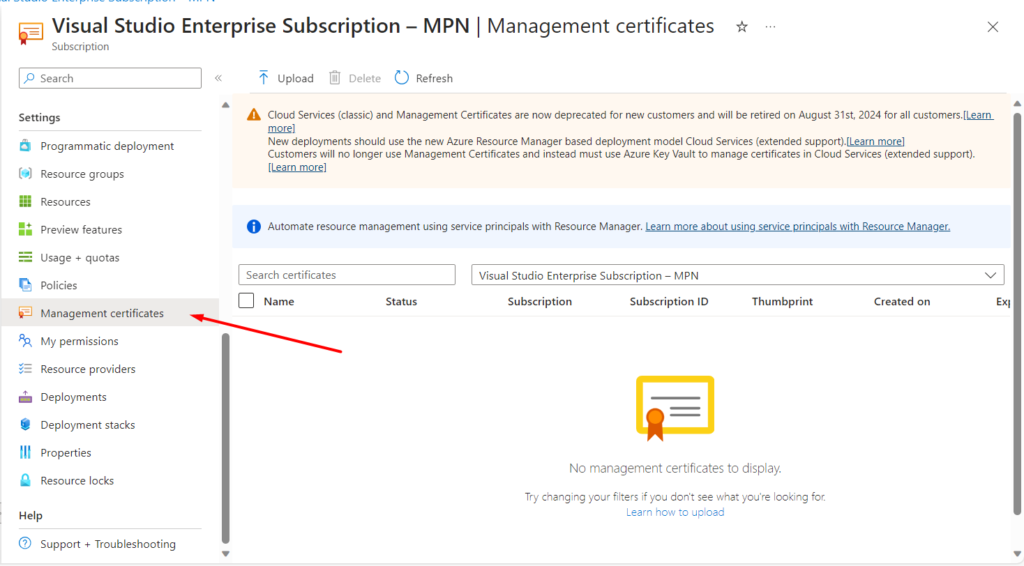1024x566 pixels.
Task: Click the Refresh button label
Action: (x=434, y=78)
